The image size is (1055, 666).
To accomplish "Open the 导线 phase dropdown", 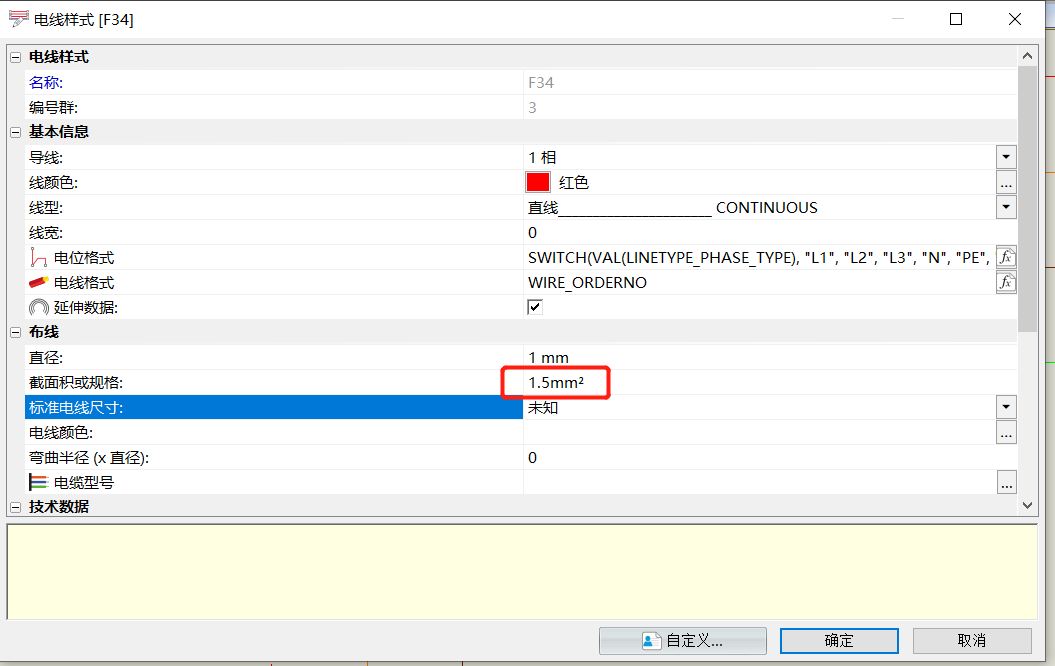I will (1006, 157).
